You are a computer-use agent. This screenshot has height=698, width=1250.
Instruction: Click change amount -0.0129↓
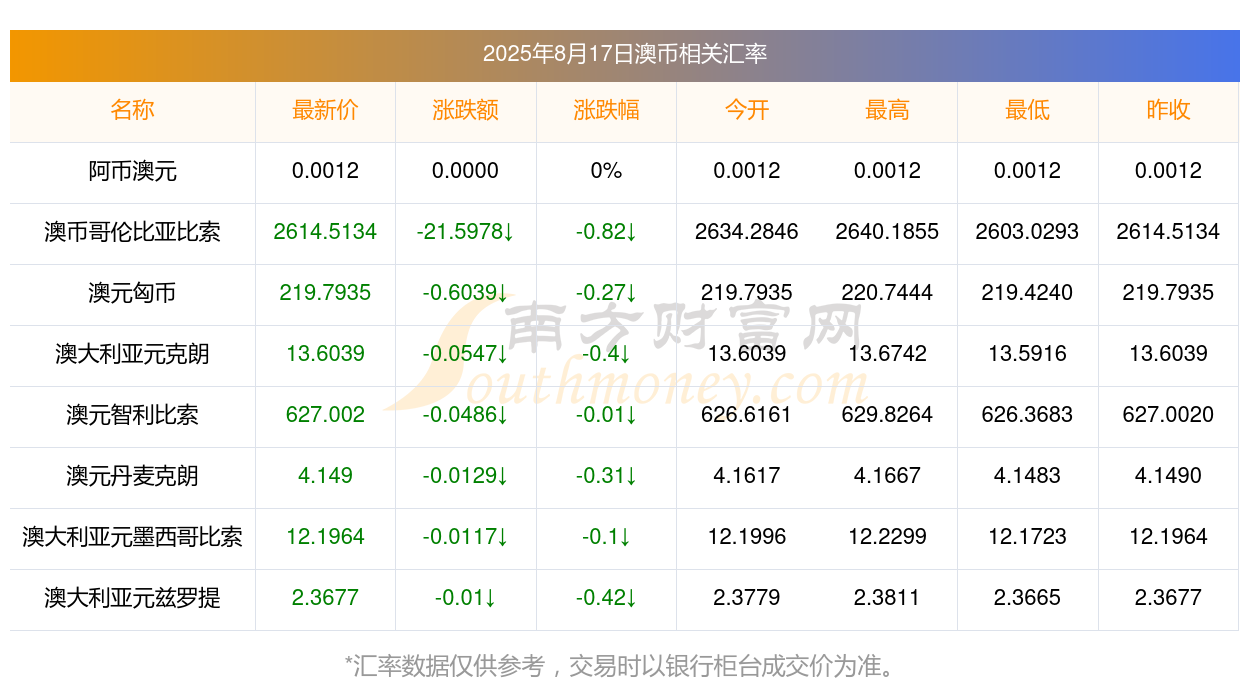466,476
